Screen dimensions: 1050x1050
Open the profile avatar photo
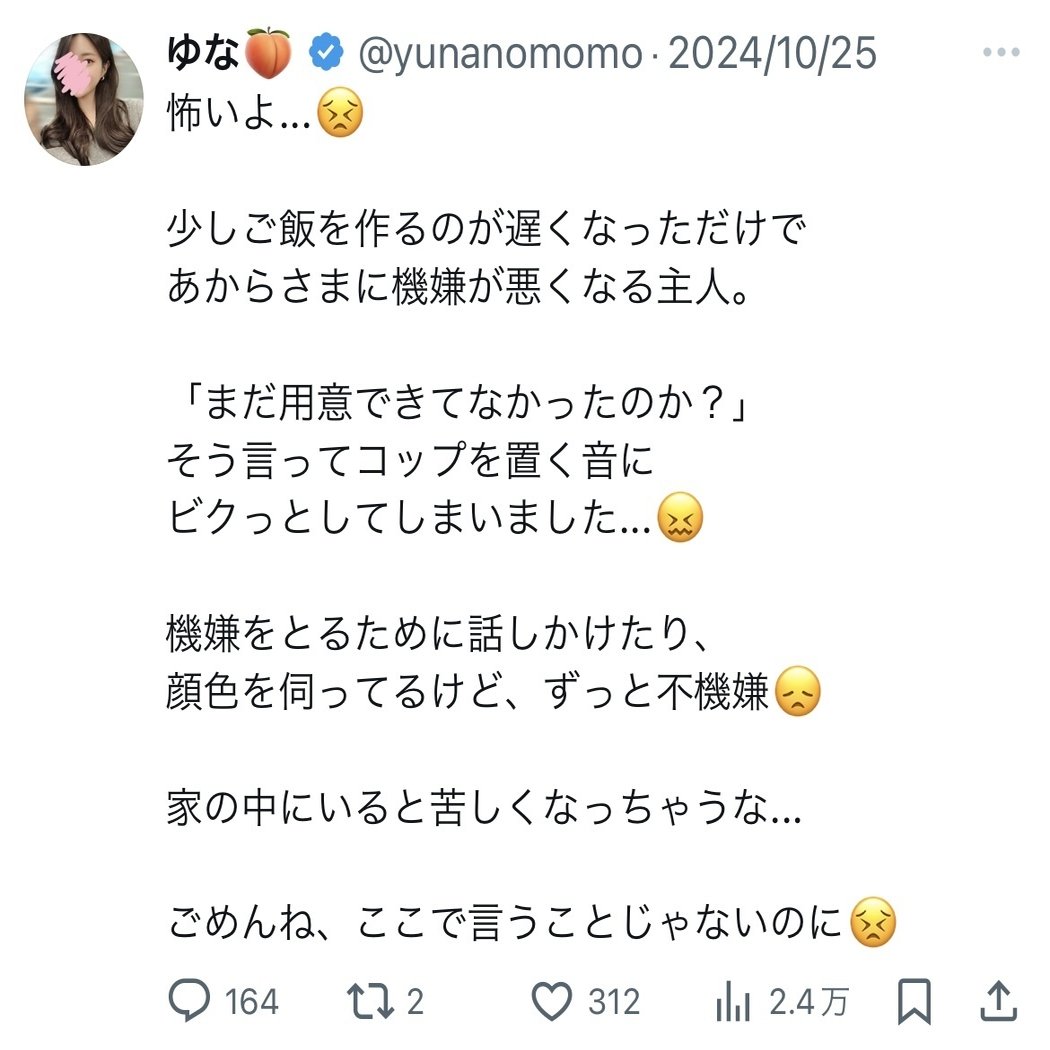coord(84,98)
